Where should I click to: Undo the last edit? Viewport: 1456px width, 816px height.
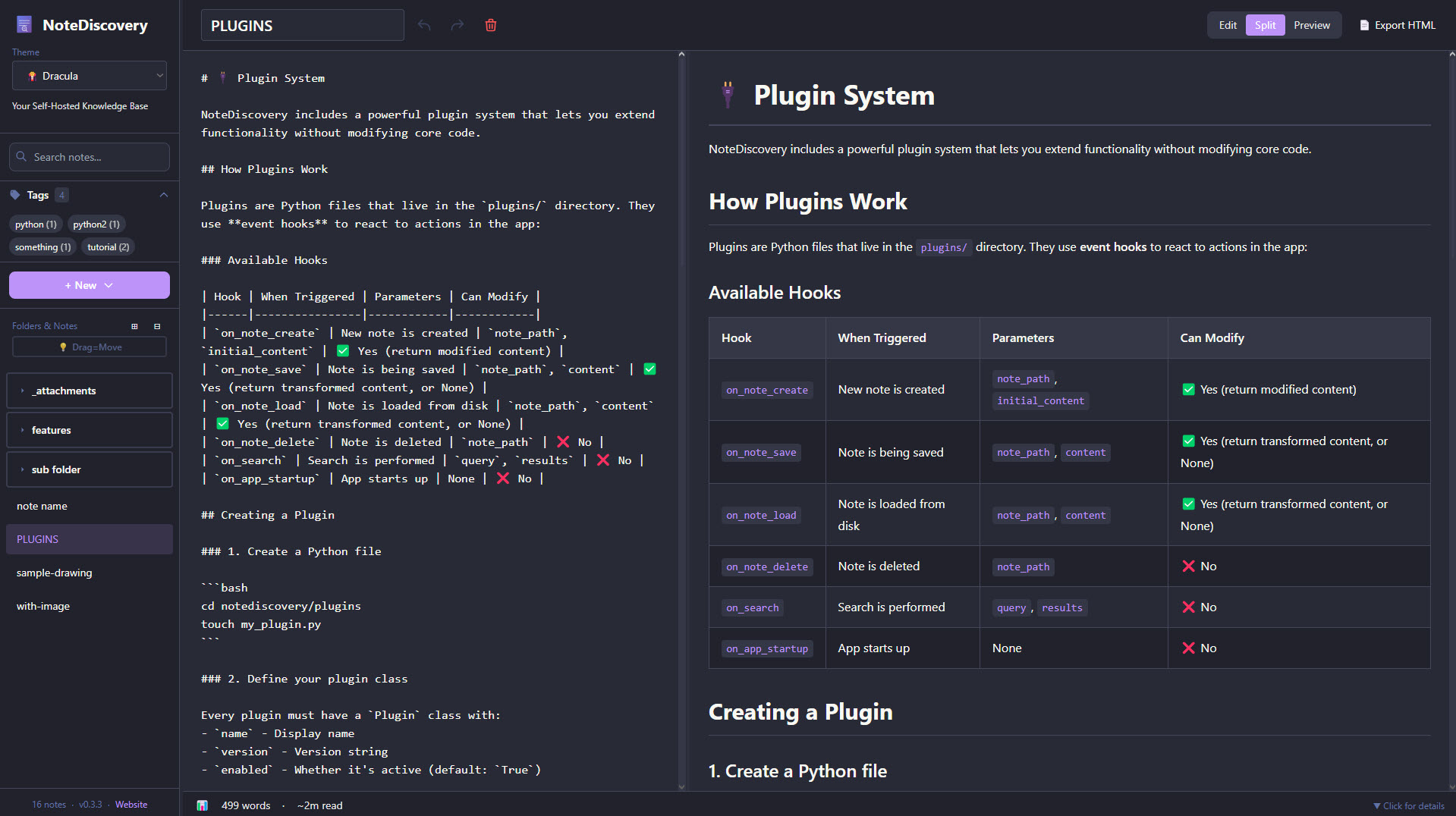click(x=424, y=26)
